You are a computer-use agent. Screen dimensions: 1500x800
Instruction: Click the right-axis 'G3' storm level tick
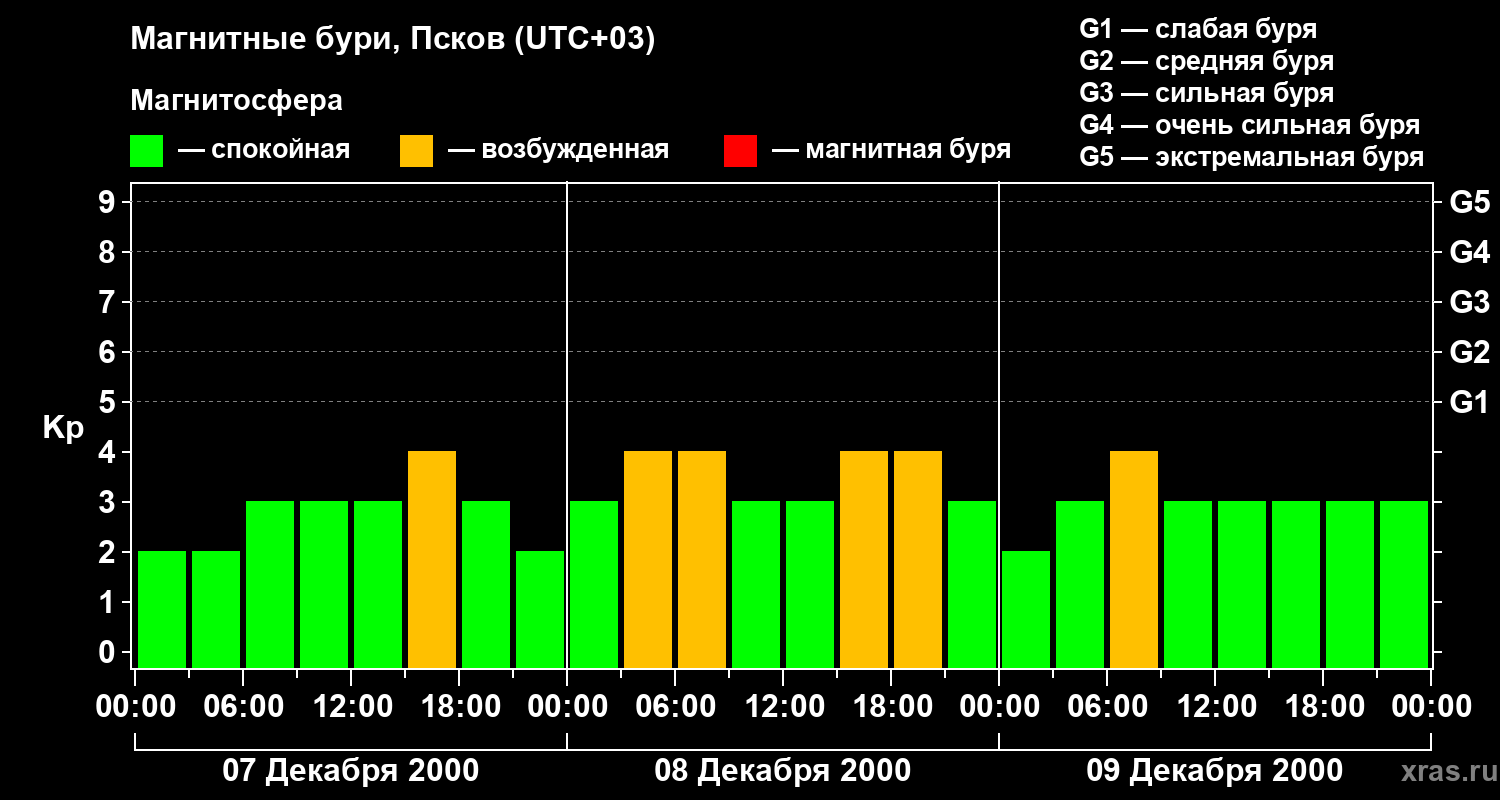[1470, 302]
